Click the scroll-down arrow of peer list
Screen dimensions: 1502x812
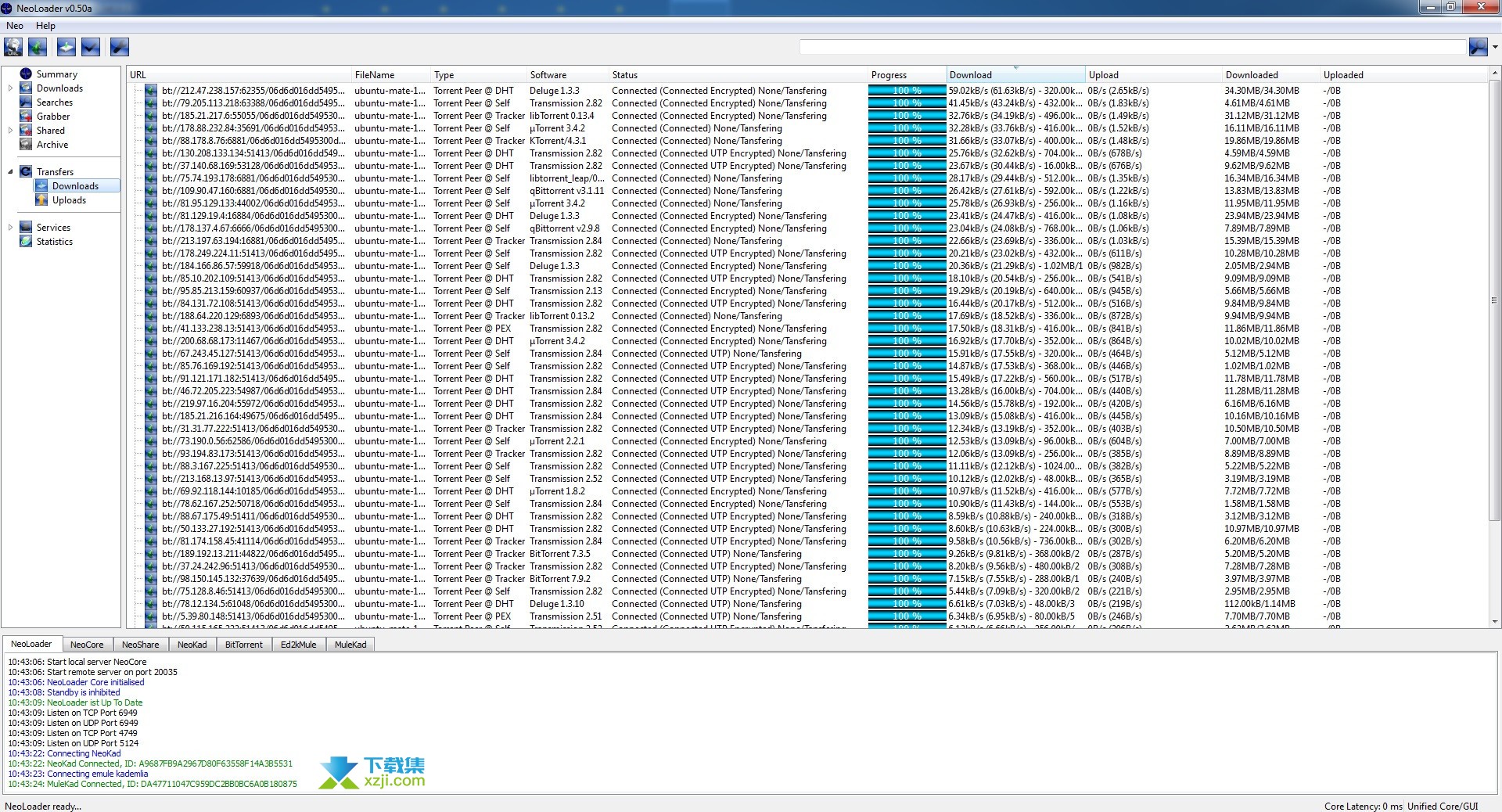[1494, 623]
